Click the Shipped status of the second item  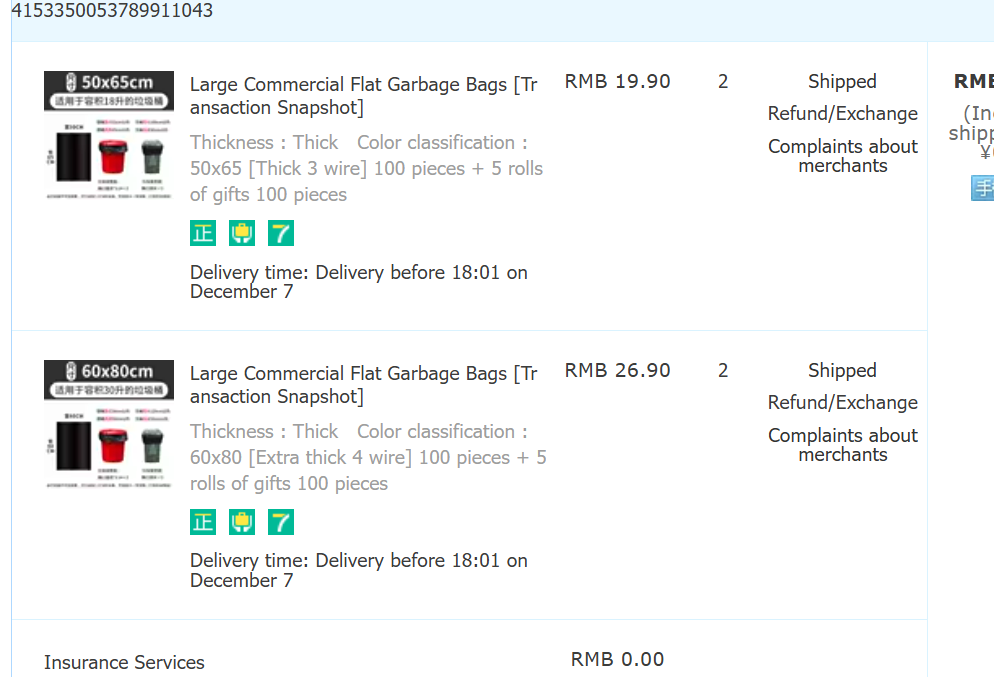pos(841,370)
